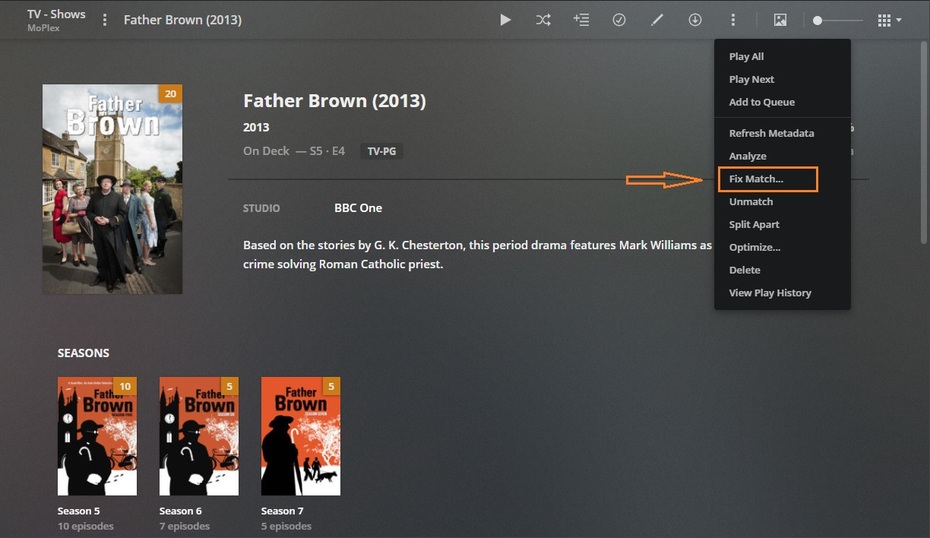Click the SEASONS section heading

click(x=83, y=353)
